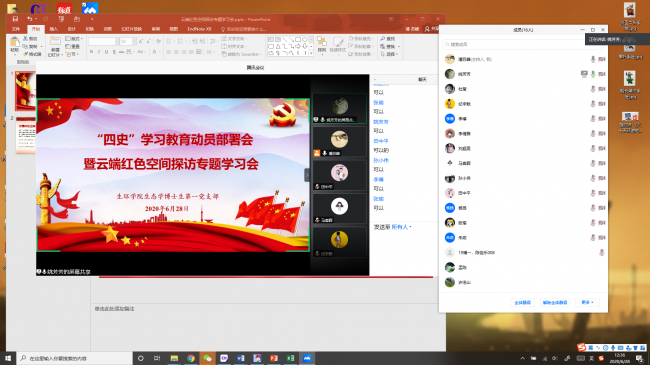Click the screen-sharing indicator icon in member list
The height and width of the screenshot is (365, 650).
(584, 74)
